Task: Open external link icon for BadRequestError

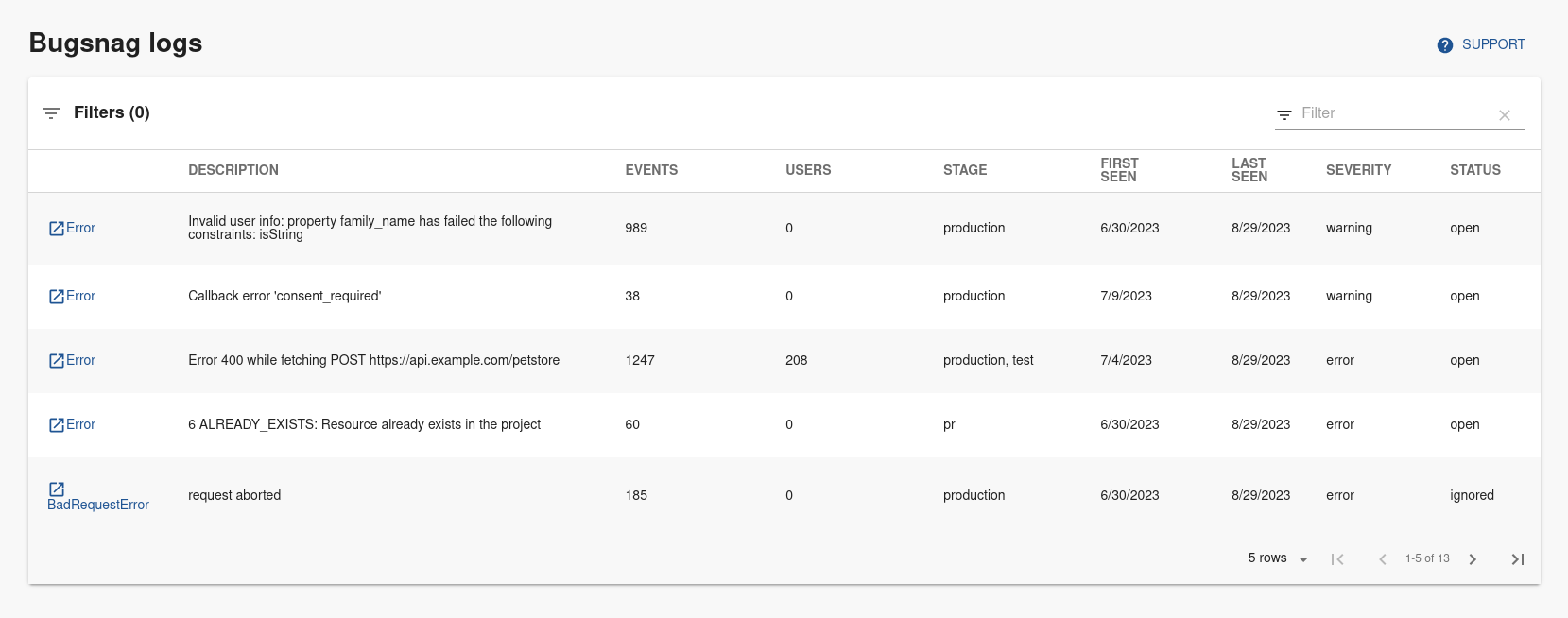Action: (57, 489)
